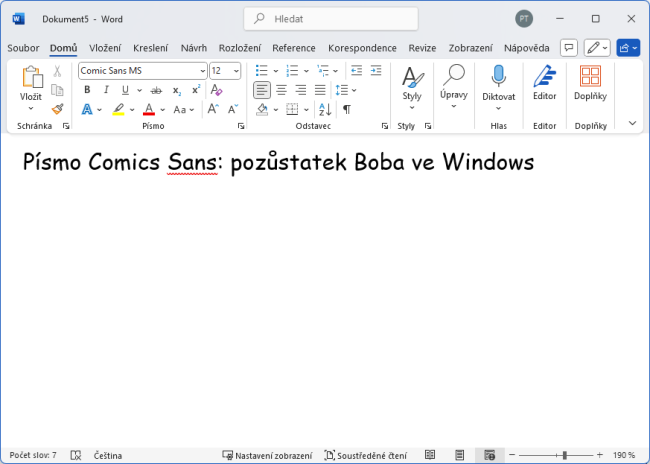This screenshot has height=464, width=650.
Task: Open the font size 12 dropdown
Action: (x=236, y=71)
